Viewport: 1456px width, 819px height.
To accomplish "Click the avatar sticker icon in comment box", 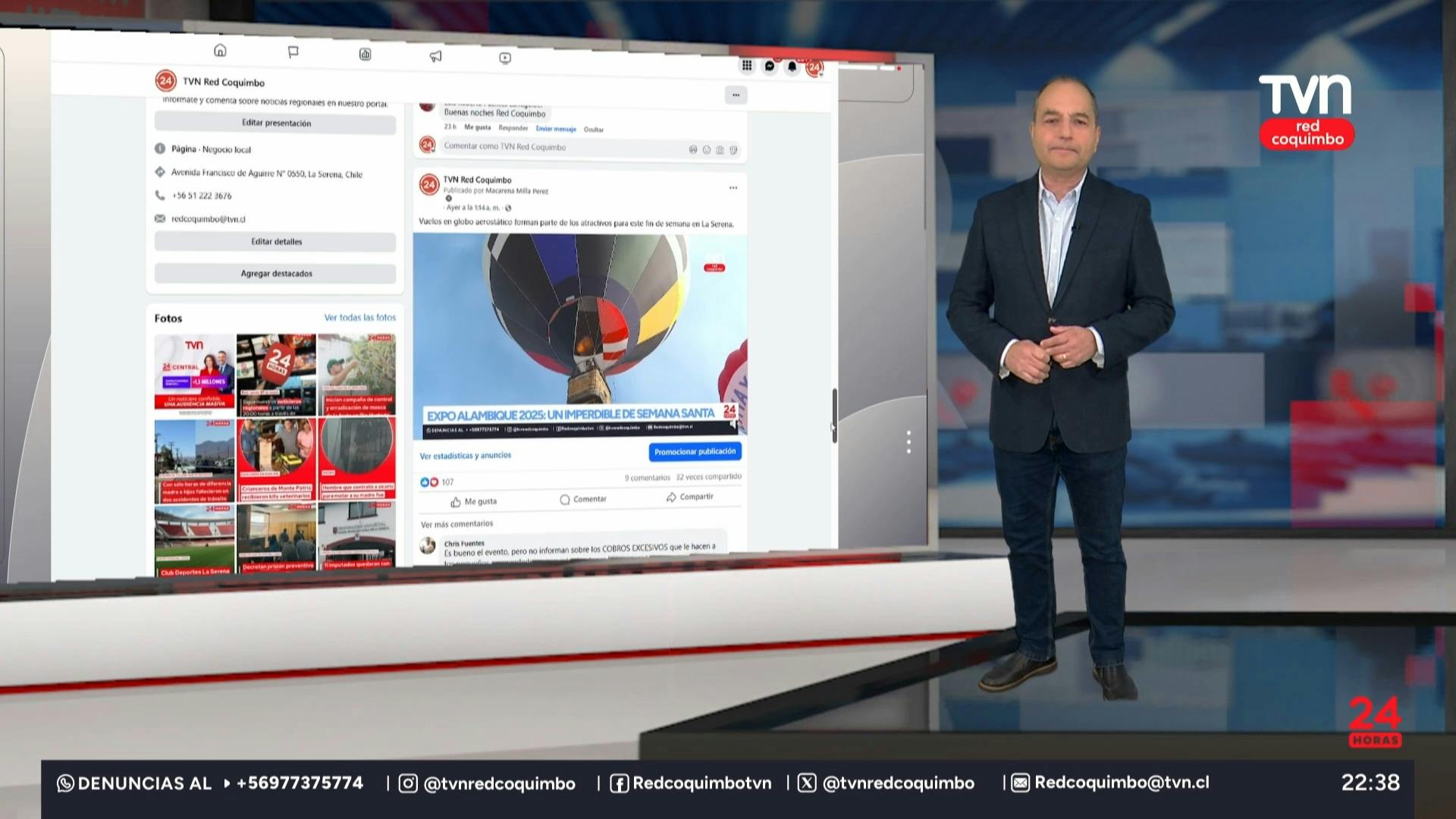I will click(x=692, y=149).
